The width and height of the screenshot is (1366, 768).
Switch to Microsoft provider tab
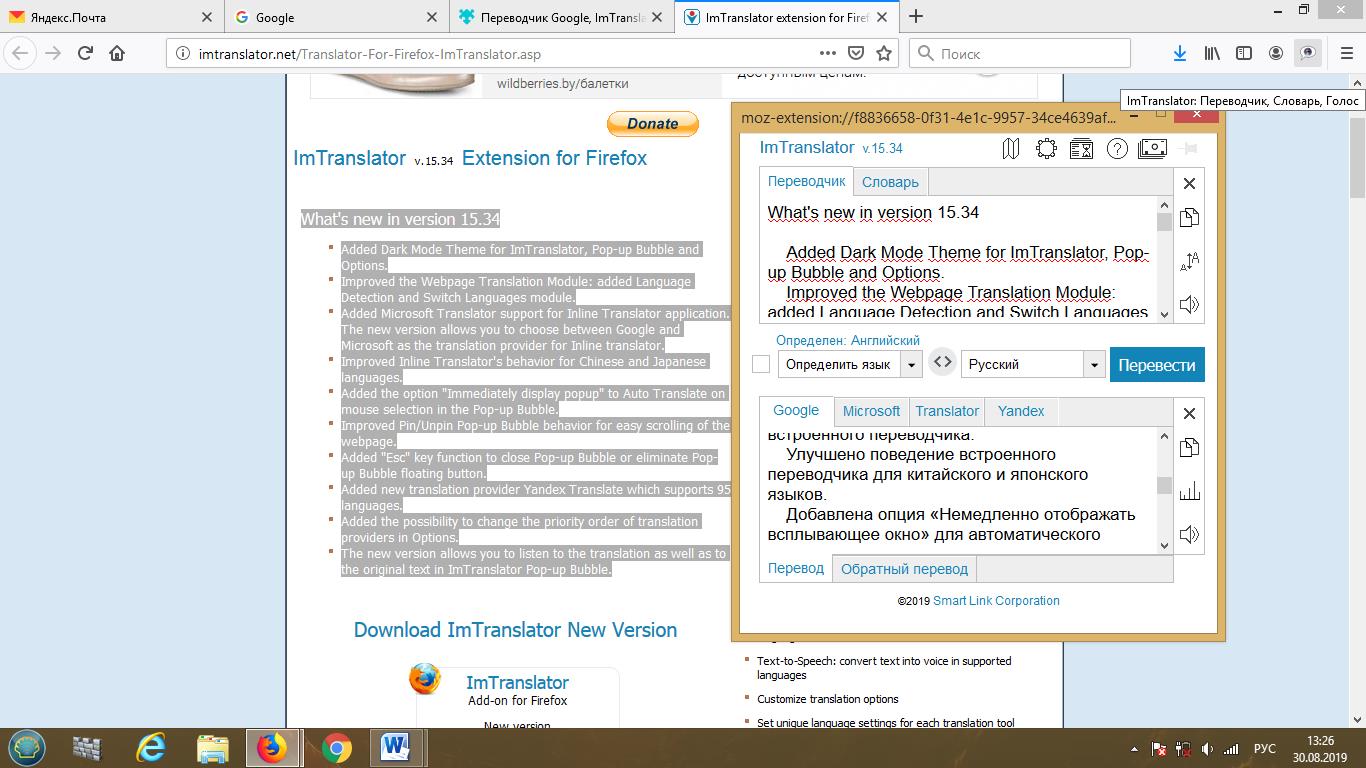871,411
